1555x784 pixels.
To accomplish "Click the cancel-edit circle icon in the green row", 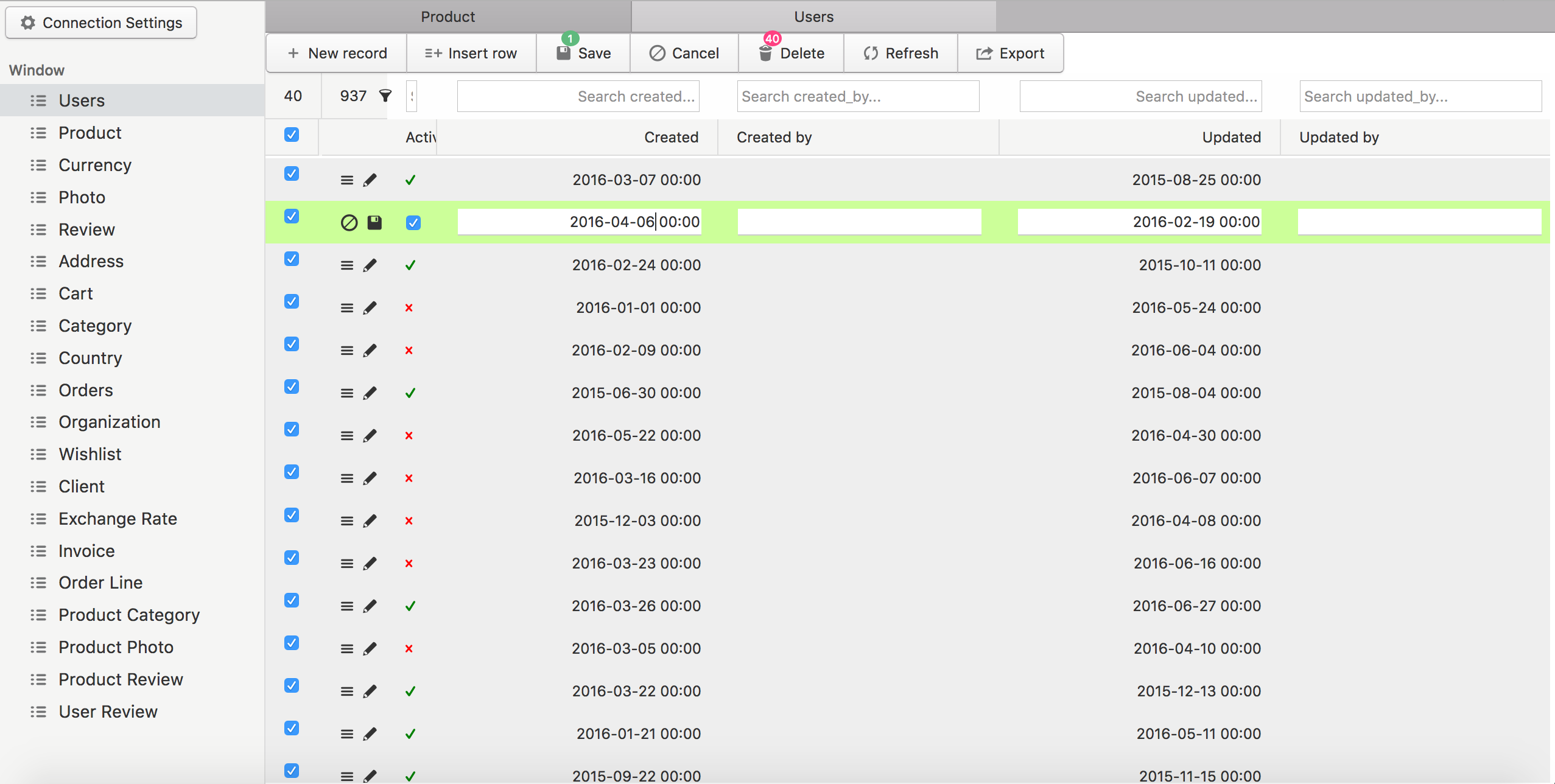I will point(349,223).
